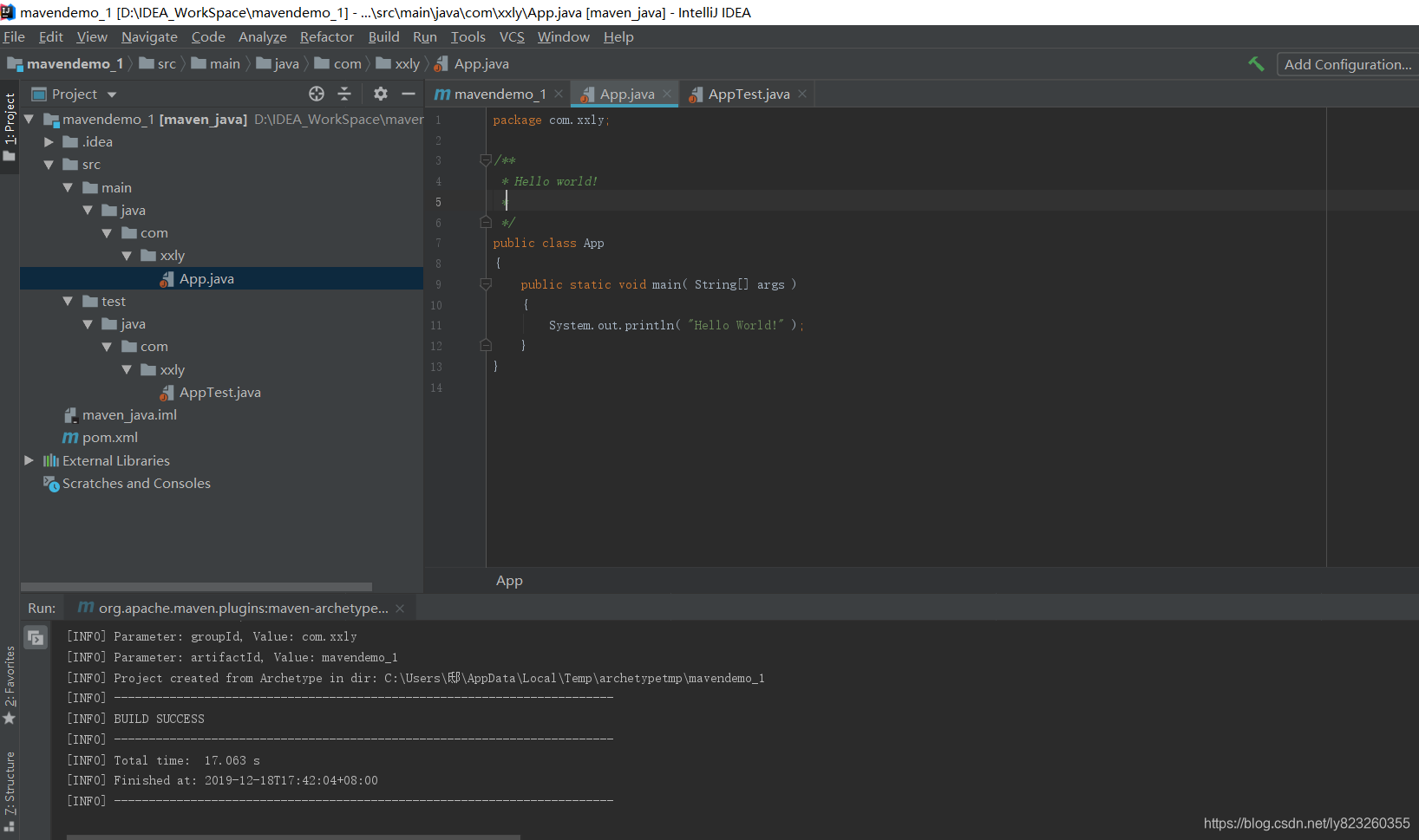This screenshot has height=840, width=1419.
Task: Click the Collapse All icon in Project panel
Action: coord(344,94)
